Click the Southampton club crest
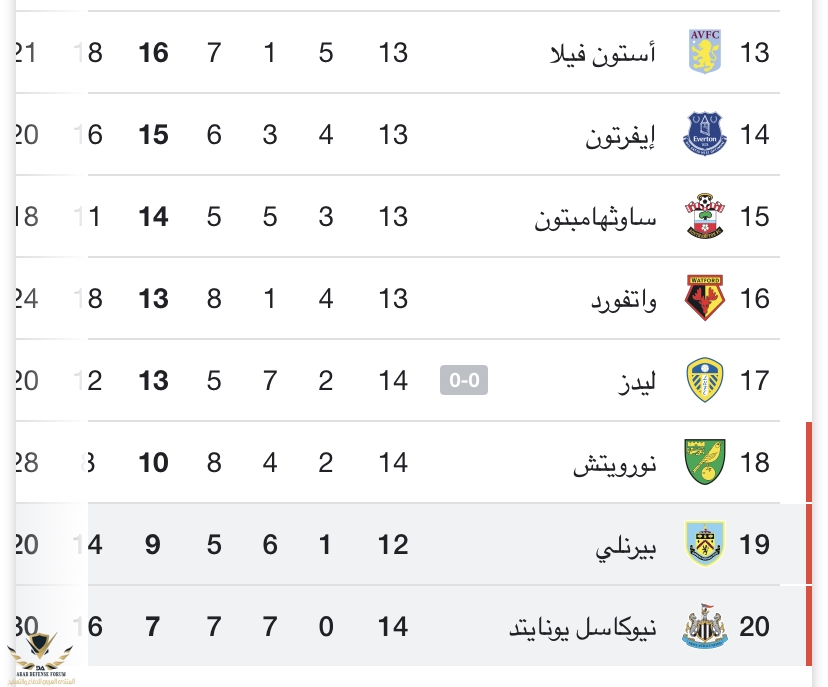The width and height of the screenshot is (828, 687). click(705, 216)
